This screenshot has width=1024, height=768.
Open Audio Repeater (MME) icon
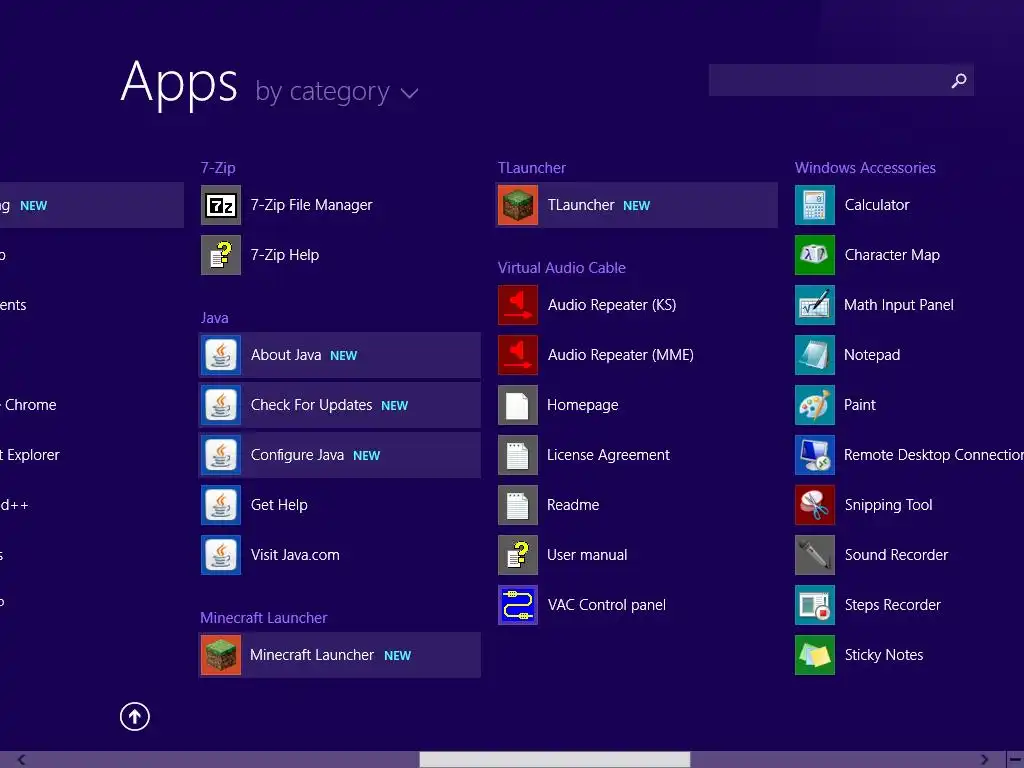pos(518,355)
